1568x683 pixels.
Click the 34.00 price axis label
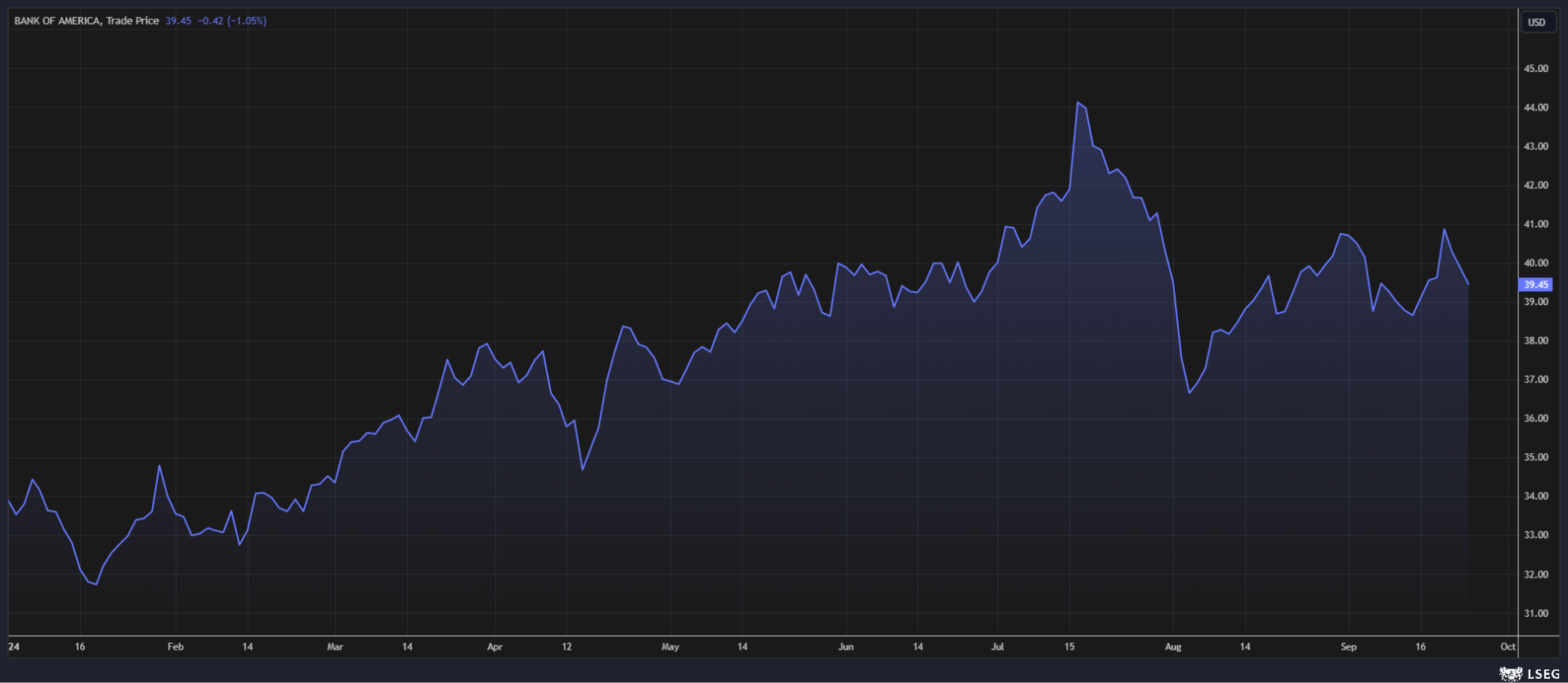[x=1535, y=496]
